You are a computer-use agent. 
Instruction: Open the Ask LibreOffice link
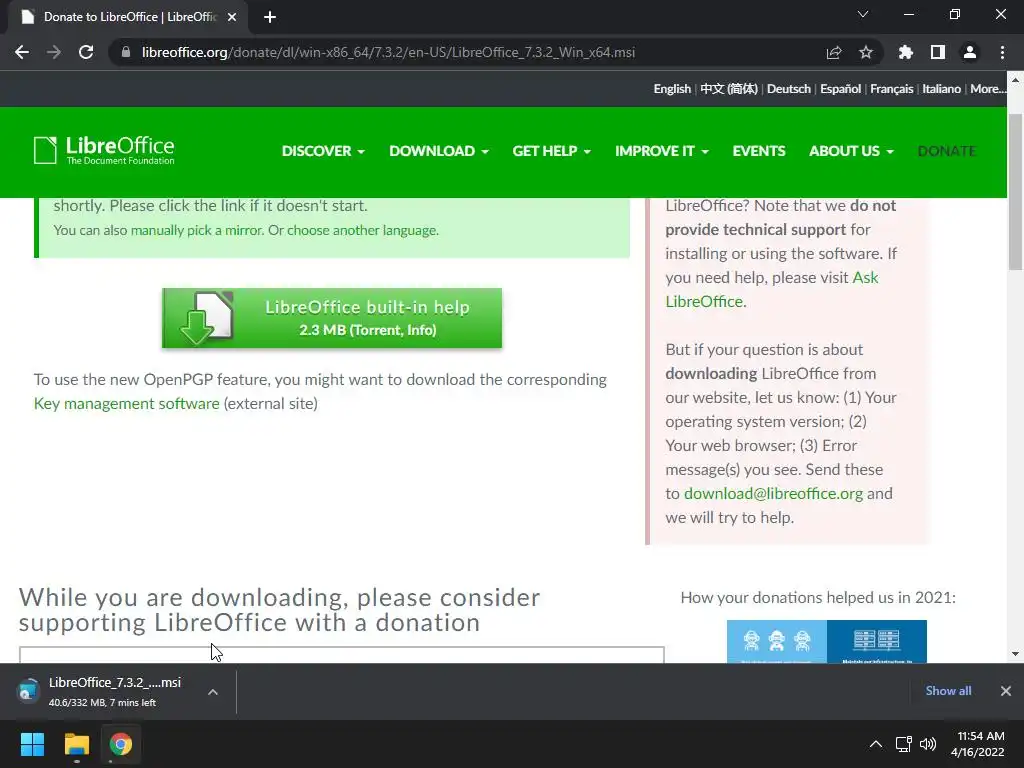pyautogui.click(x=772, y=289)
